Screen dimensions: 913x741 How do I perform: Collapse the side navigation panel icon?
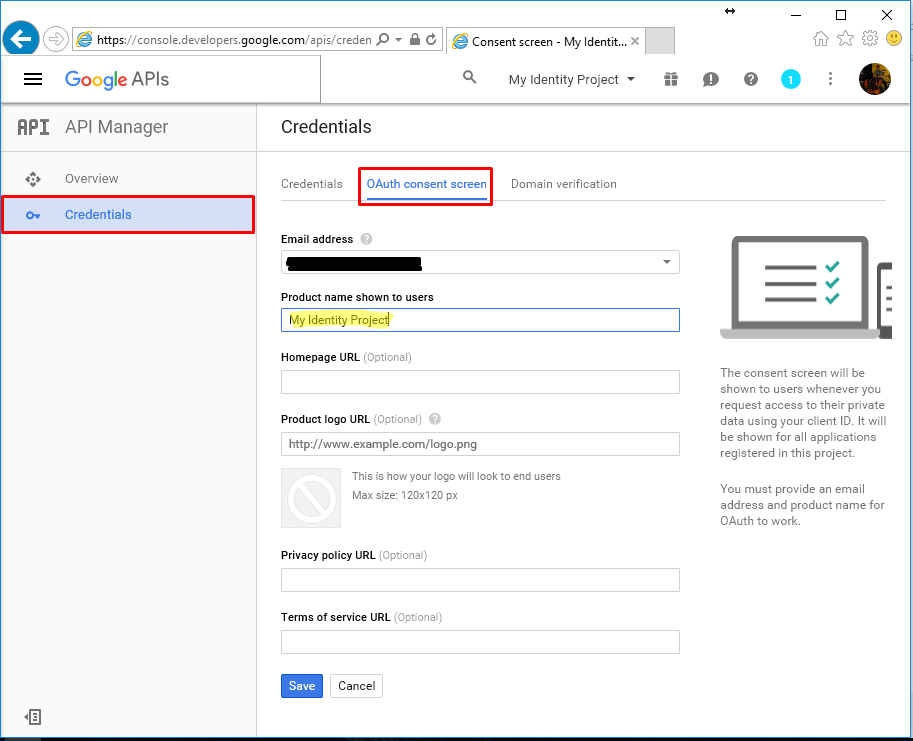click(33, 717)
